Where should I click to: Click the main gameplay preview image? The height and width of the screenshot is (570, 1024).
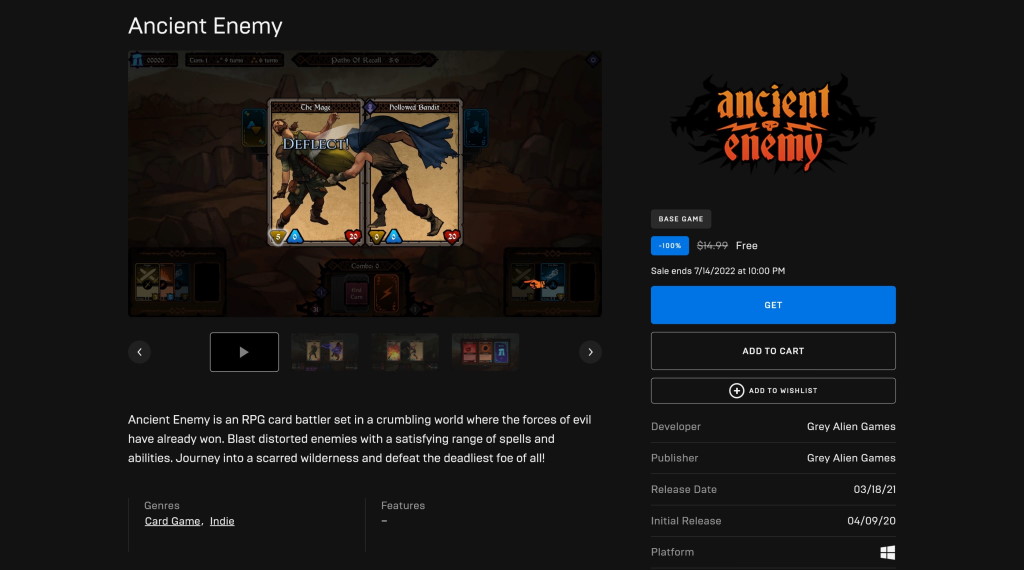[x=364, y=184]
